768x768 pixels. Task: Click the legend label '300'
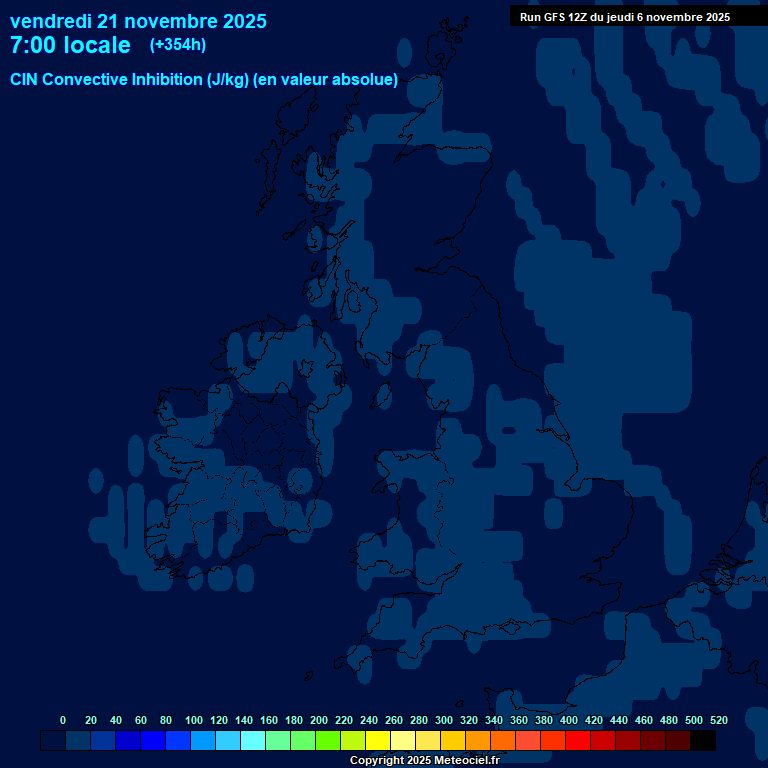(x=444, y=720)
